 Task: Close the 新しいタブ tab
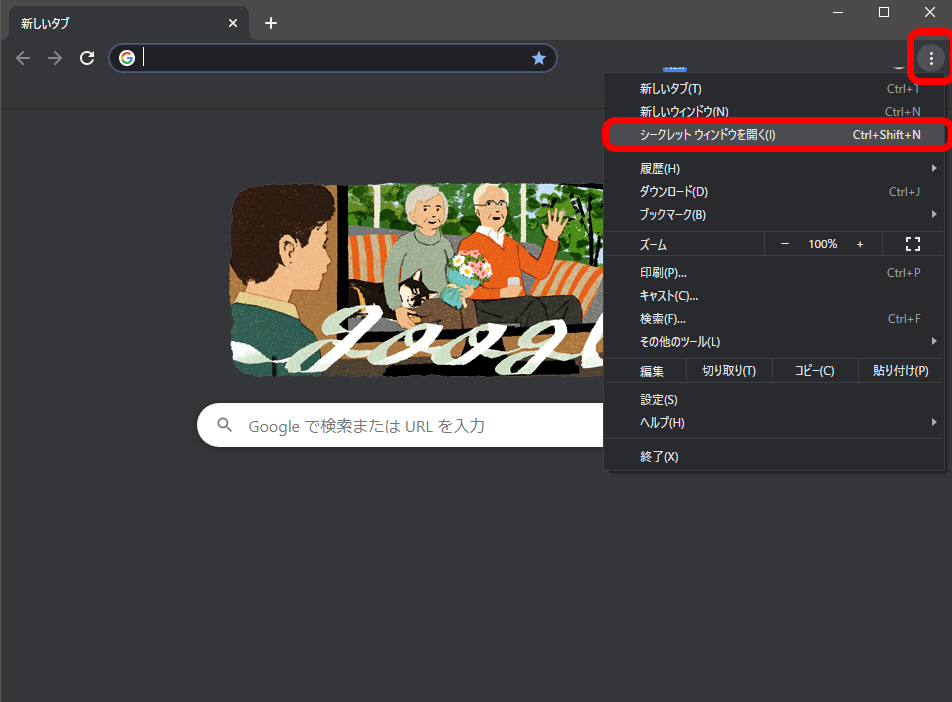pos(233,23)
